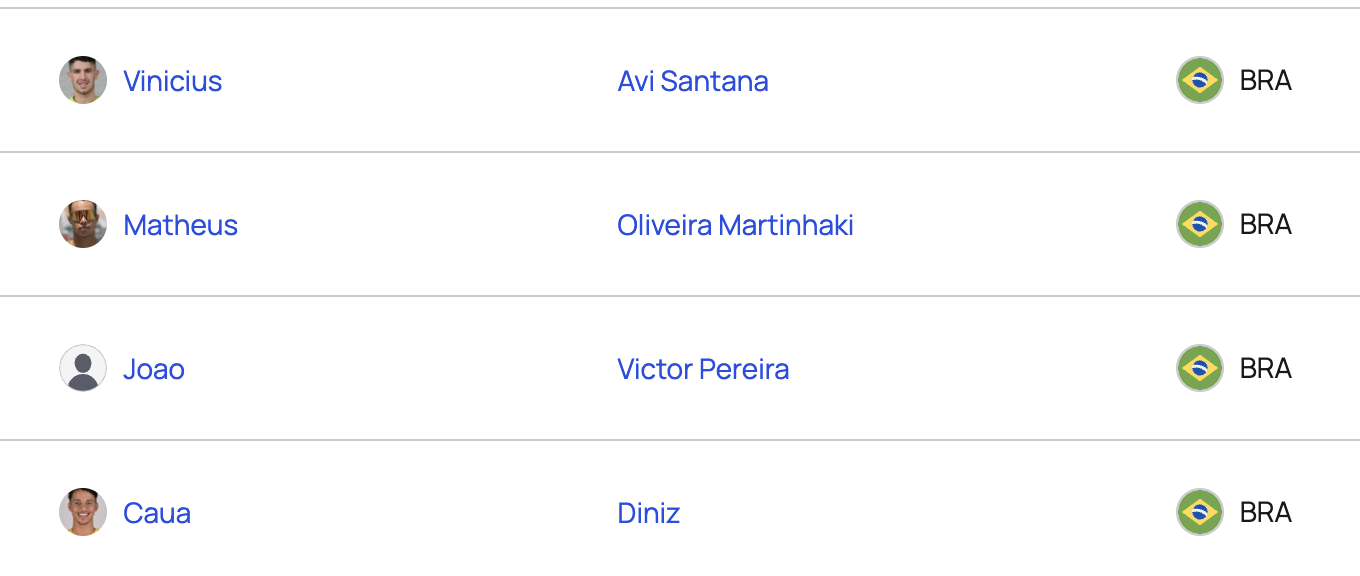Click the Brazil flag icon in Joao's row
The height and width of the screenshot is (576, 1360).
pos(1200,368)
